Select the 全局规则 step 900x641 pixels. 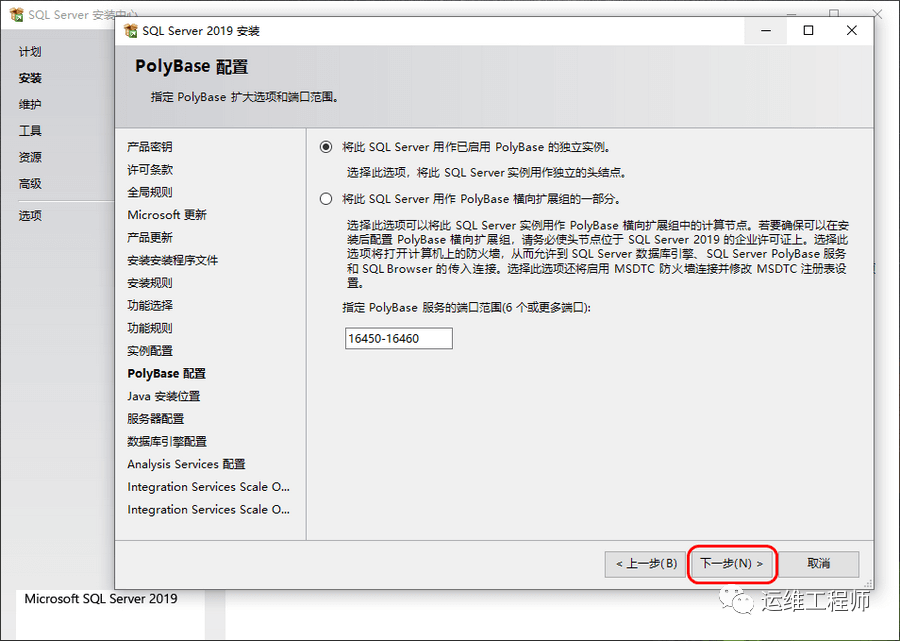(x=150, y=192)
